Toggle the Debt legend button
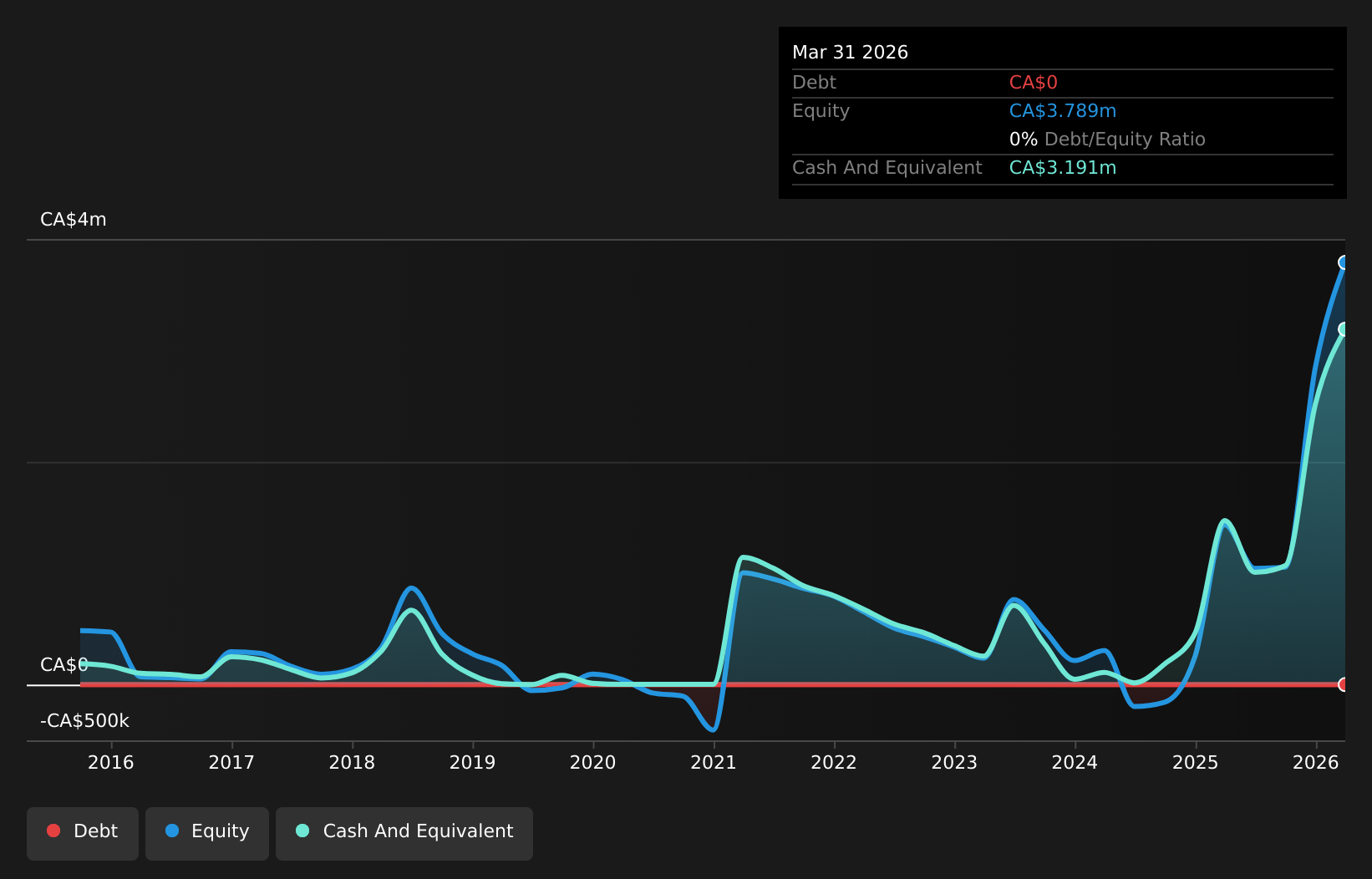Viewport: 1372px width, 879px height. click(83, 833)
